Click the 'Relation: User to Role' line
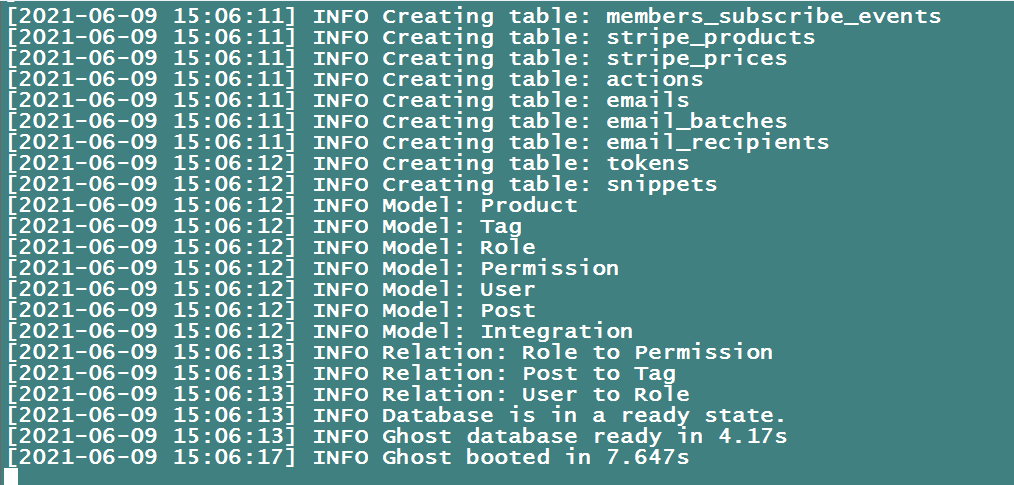The height and width of the screenshot is (485, 1014). point(535,394)
